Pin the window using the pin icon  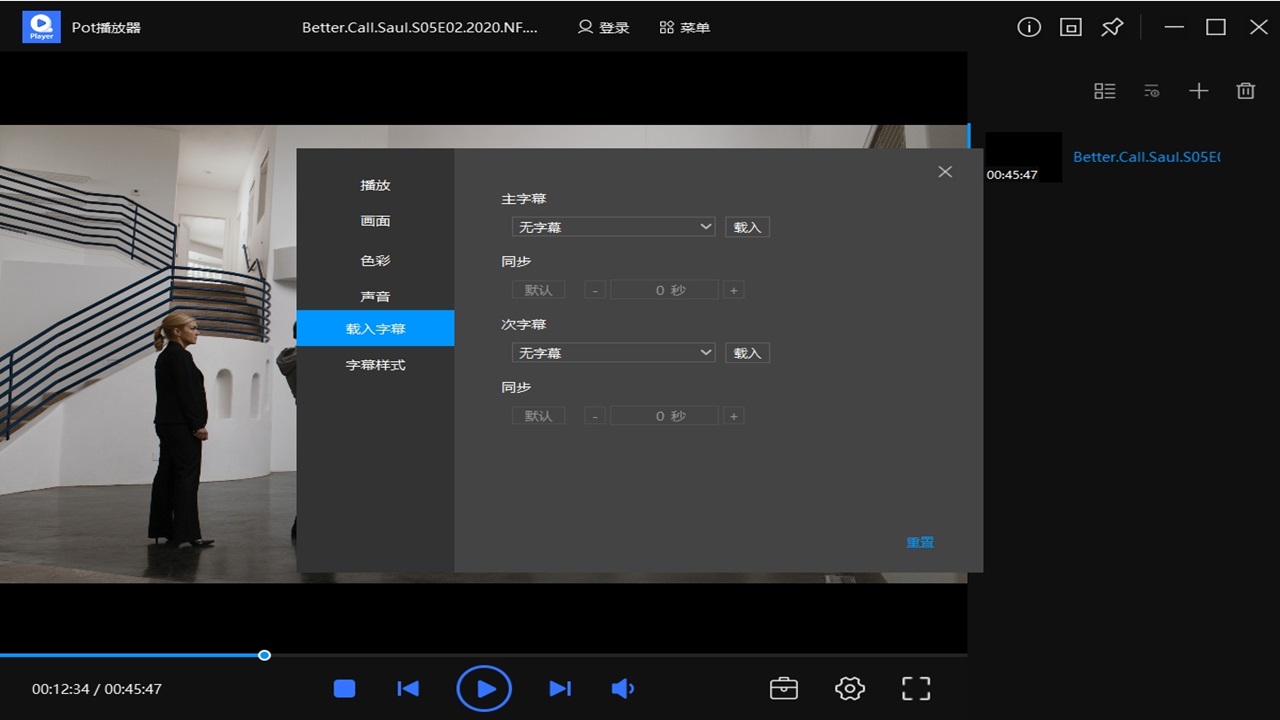1112,27
